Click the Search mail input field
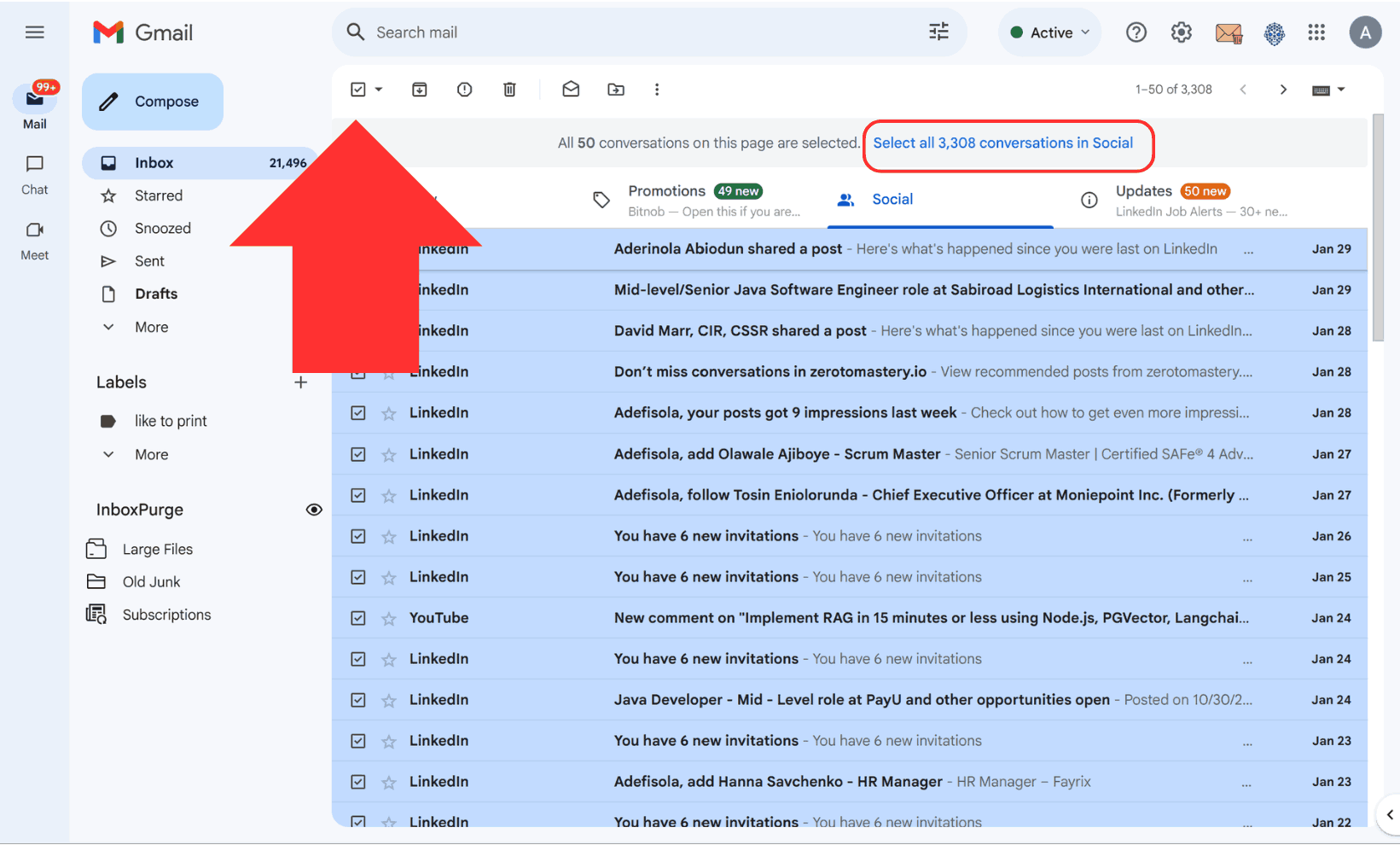 tap(648, 32)
